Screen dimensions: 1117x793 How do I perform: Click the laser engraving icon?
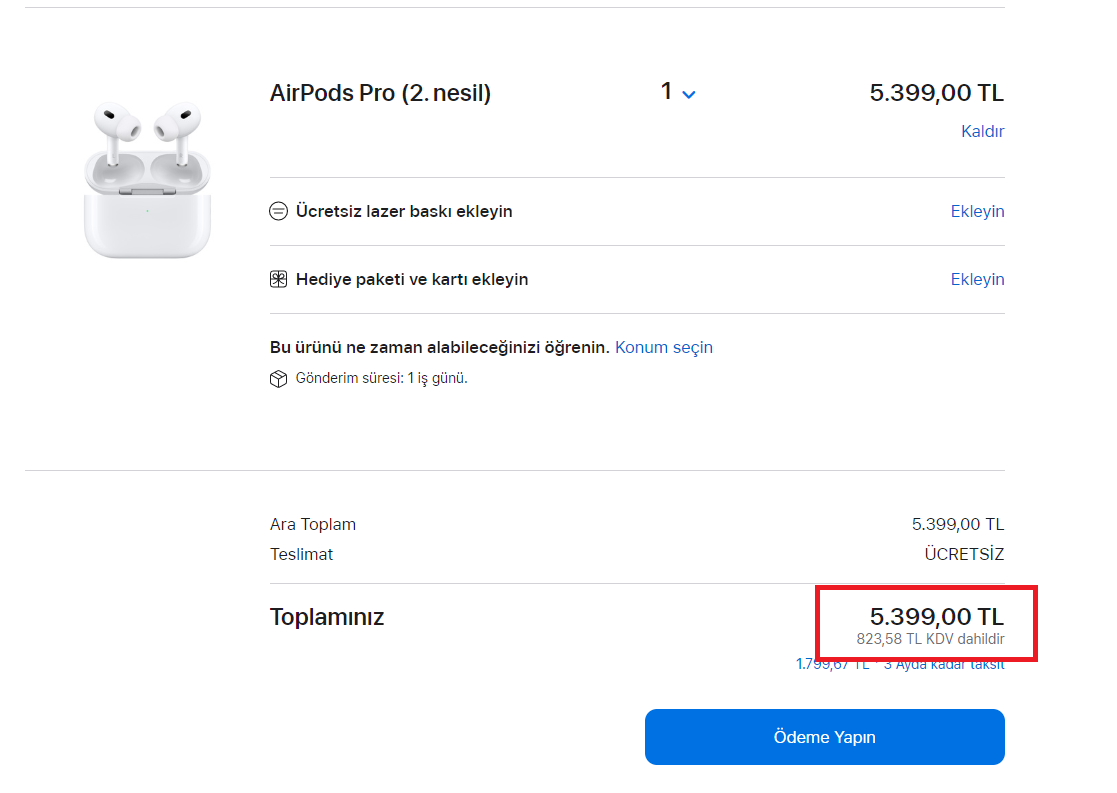coord(279,212)
